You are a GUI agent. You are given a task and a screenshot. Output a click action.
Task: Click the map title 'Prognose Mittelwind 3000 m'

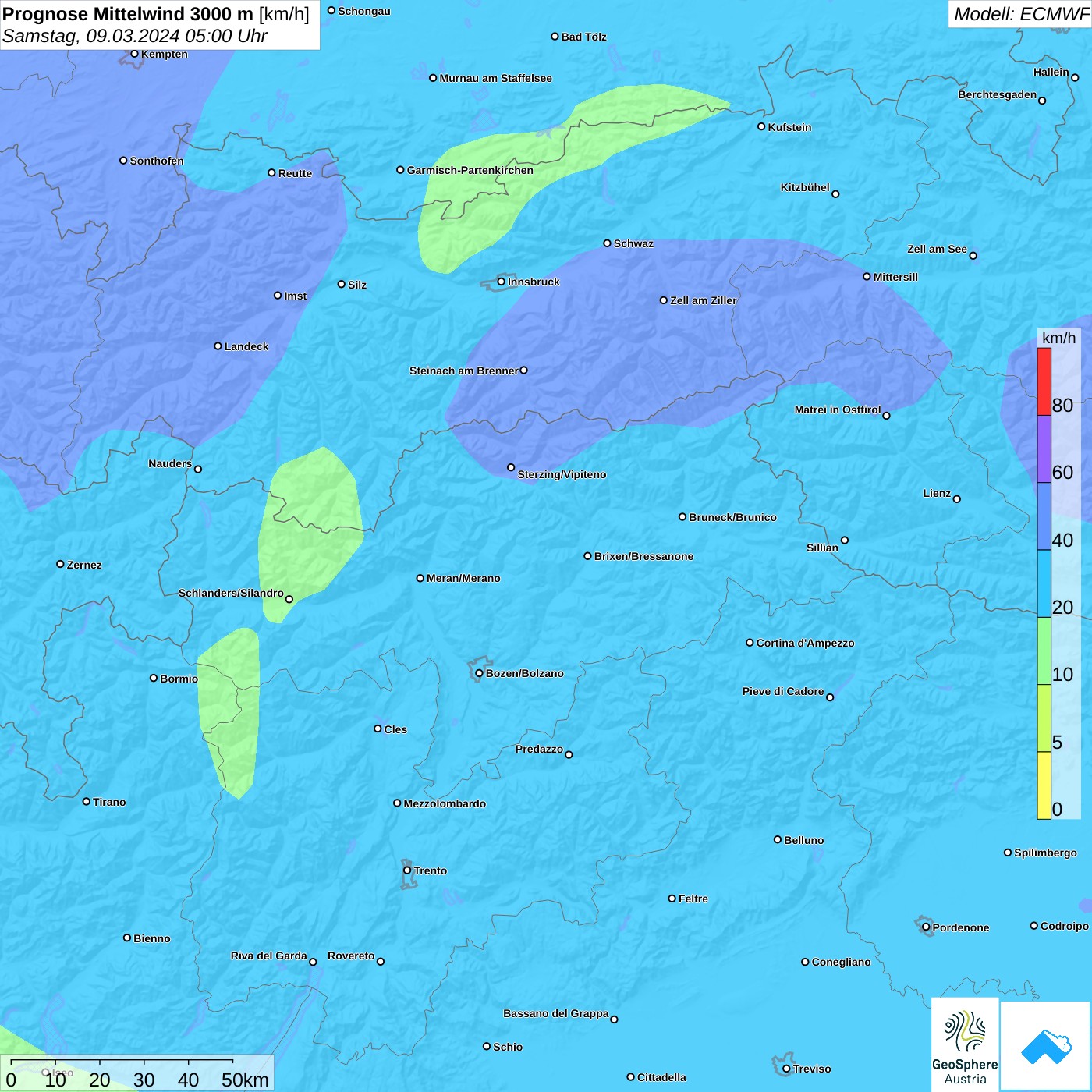click(128, 14)
